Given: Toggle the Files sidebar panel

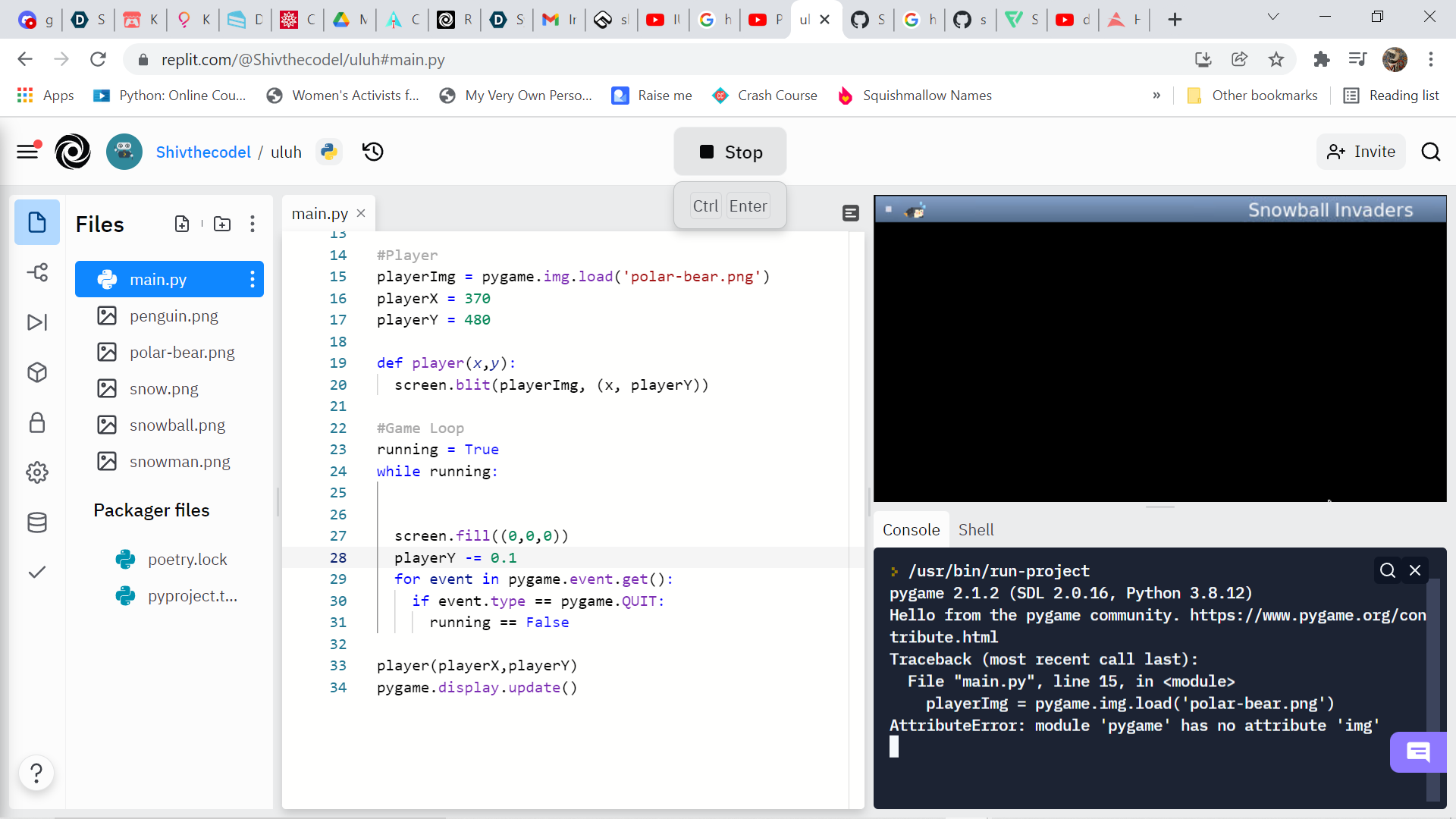Looking at the screenshot, I should click(37, 222).
